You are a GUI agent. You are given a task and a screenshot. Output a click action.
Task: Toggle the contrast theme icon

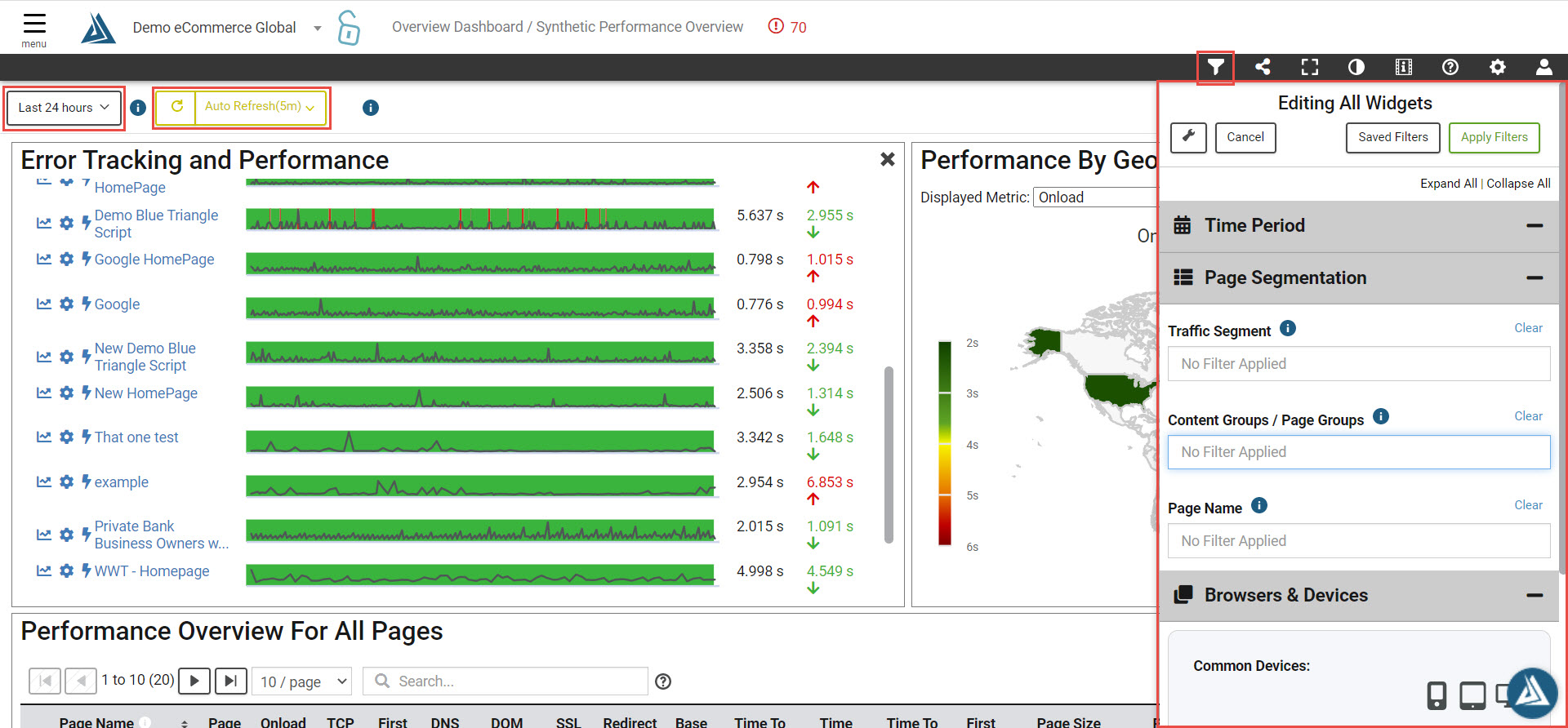pos(1356,67)
